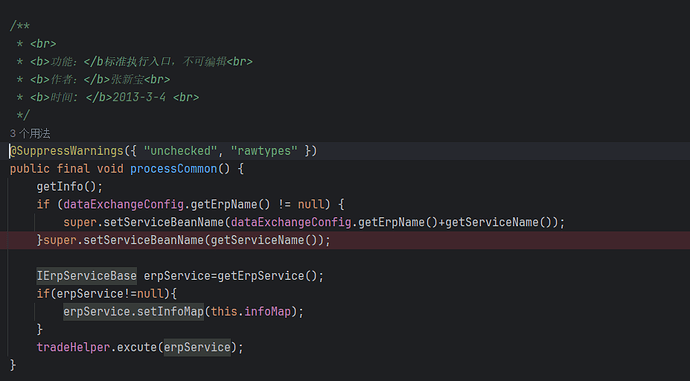Click the "unchecked" string literal
The height and width of the screenshot is (381, 690).
(x=180, y=151)
